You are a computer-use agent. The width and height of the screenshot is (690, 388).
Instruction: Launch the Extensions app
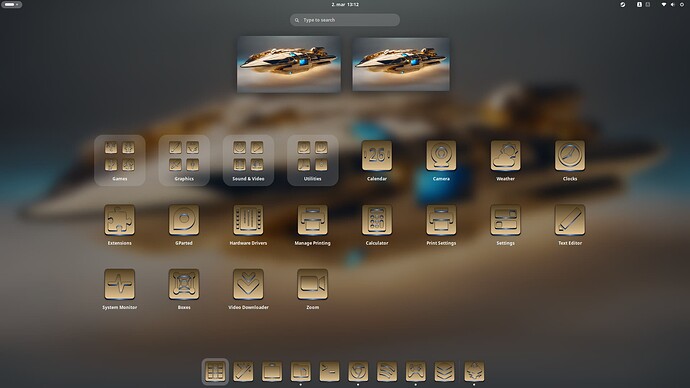pos(120,224)
